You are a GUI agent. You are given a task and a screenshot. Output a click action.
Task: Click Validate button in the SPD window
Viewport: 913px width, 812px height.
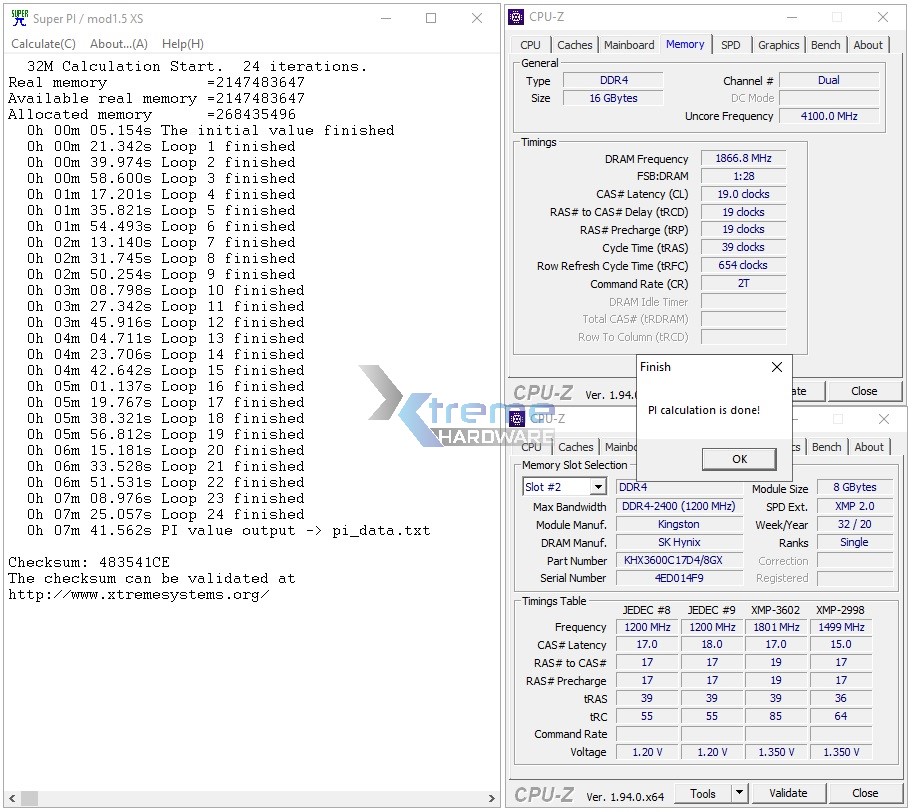788,793
